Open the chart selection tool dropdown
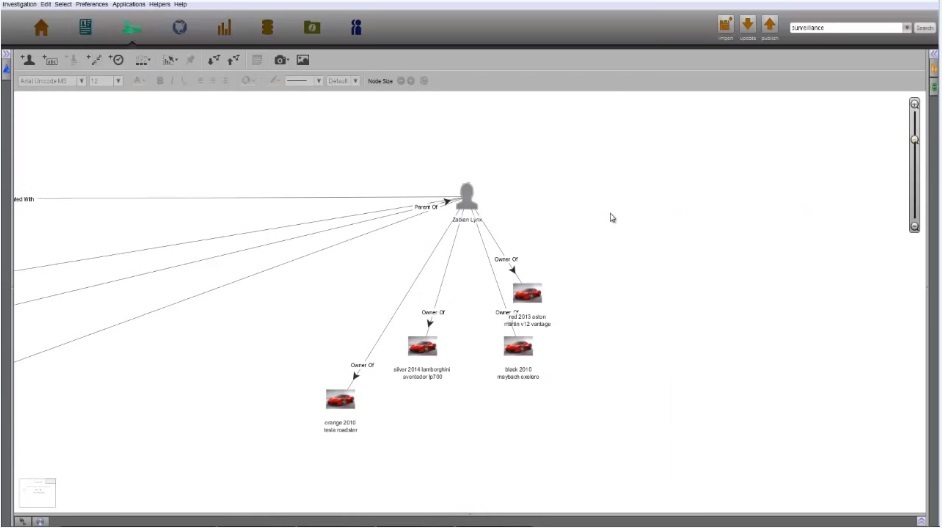The width and height of the screenshot is (942, 528). 170,60
